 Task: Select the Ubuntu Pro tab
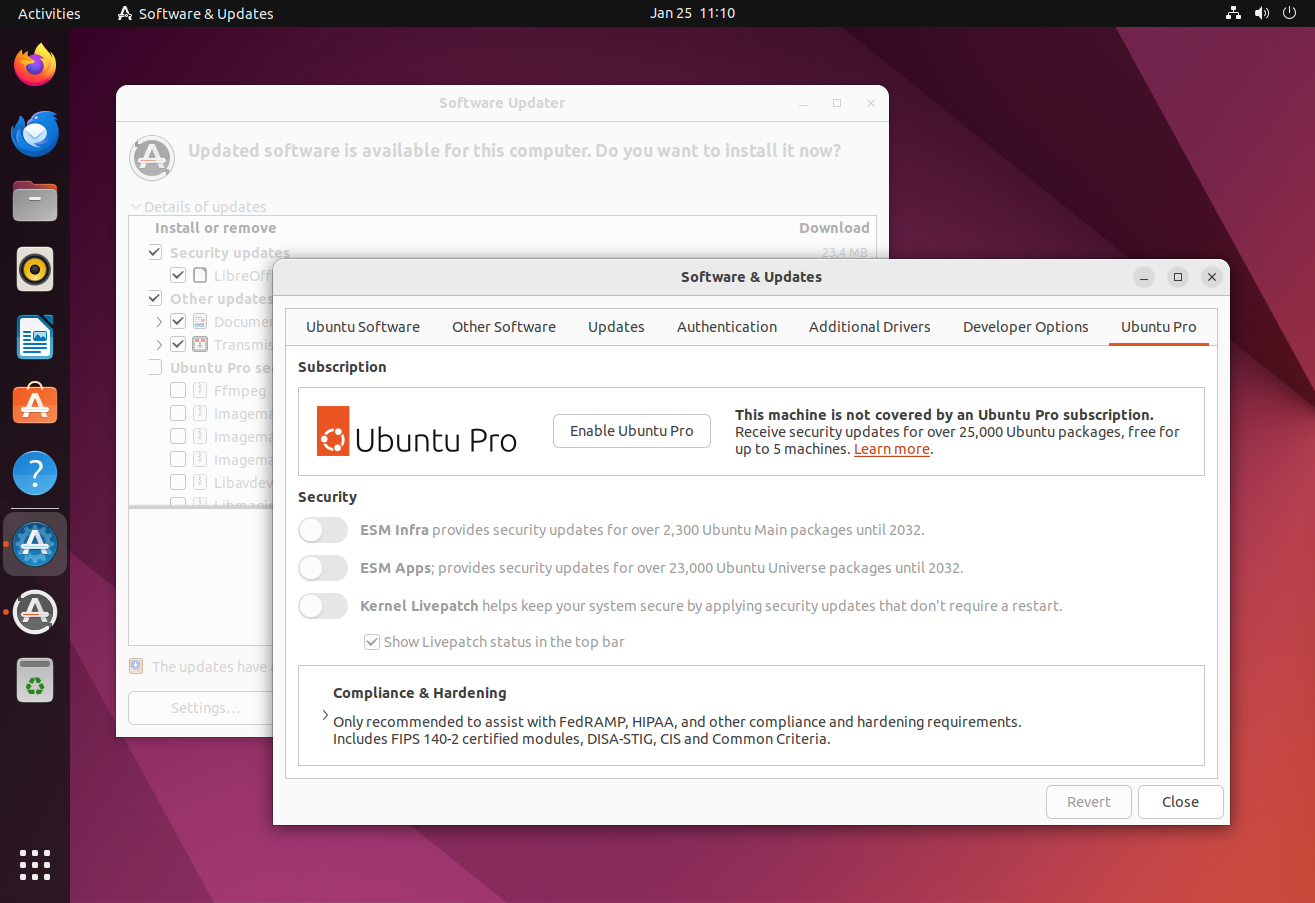click(x=1159, y=327)
